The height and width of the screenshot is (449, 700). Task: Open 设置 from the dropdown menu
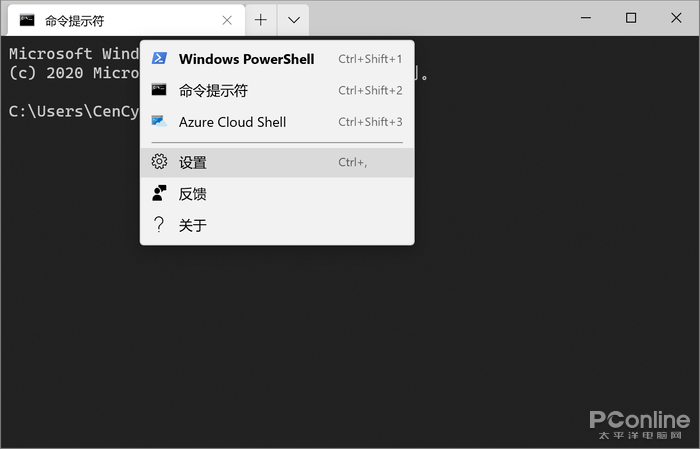click(193, 162)
